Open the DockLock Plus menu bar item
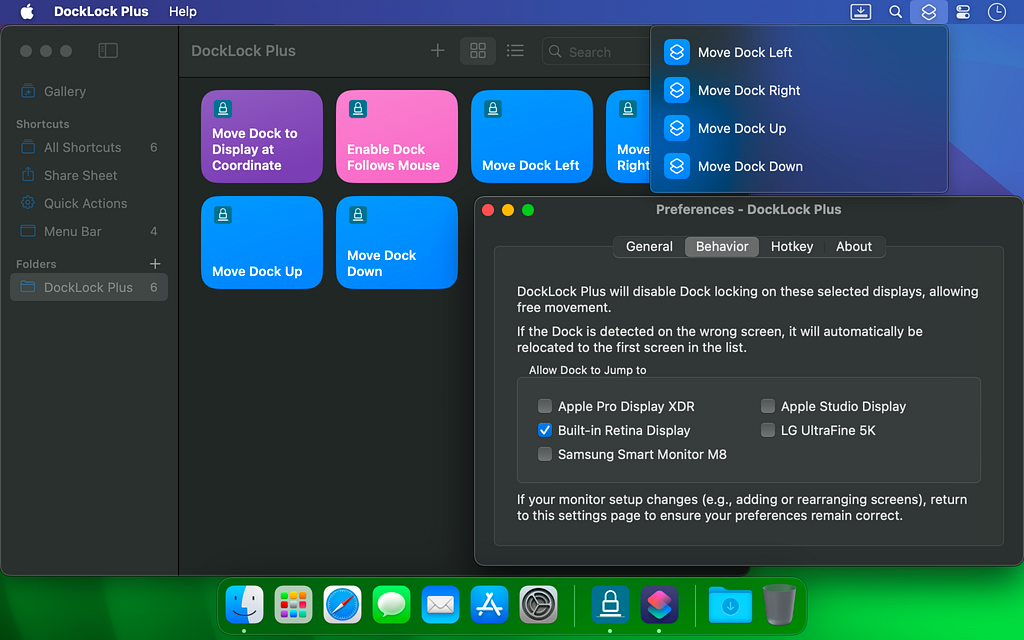This screenshot has width=1024, height=640. pos(101,12)
